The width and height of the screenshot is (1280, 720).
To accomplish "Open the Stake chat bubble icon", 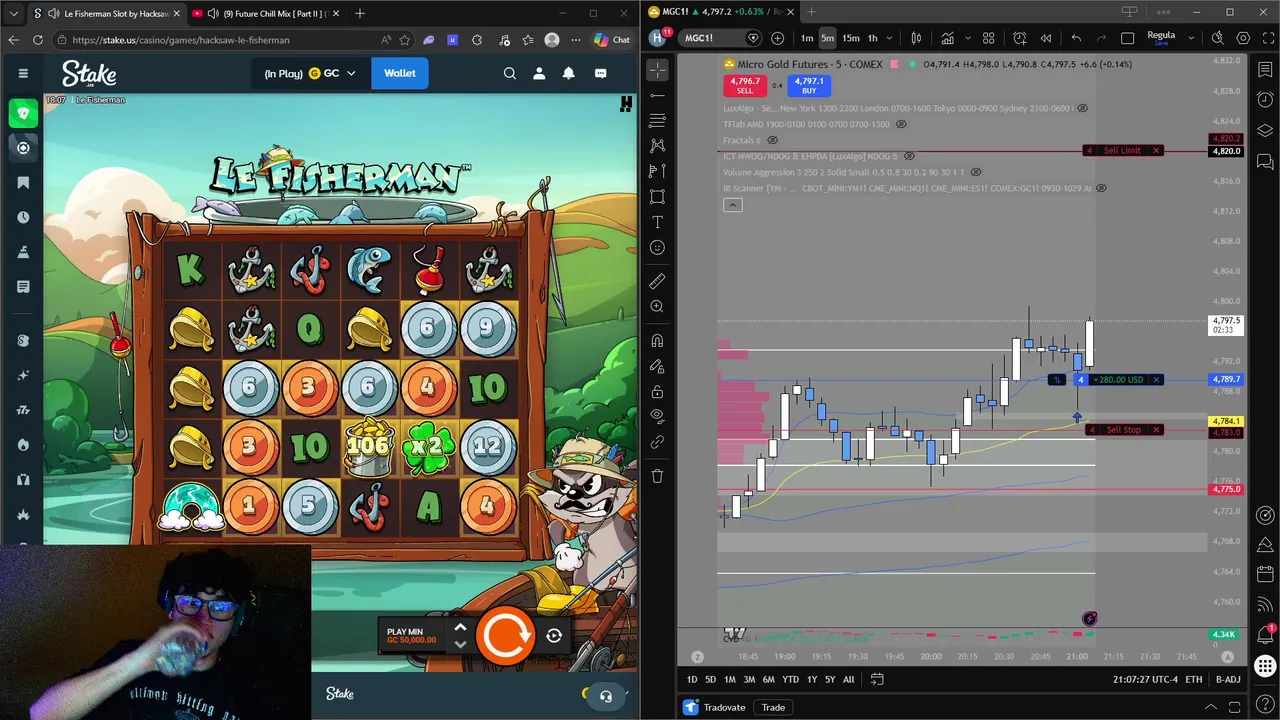I will [600, 73].
